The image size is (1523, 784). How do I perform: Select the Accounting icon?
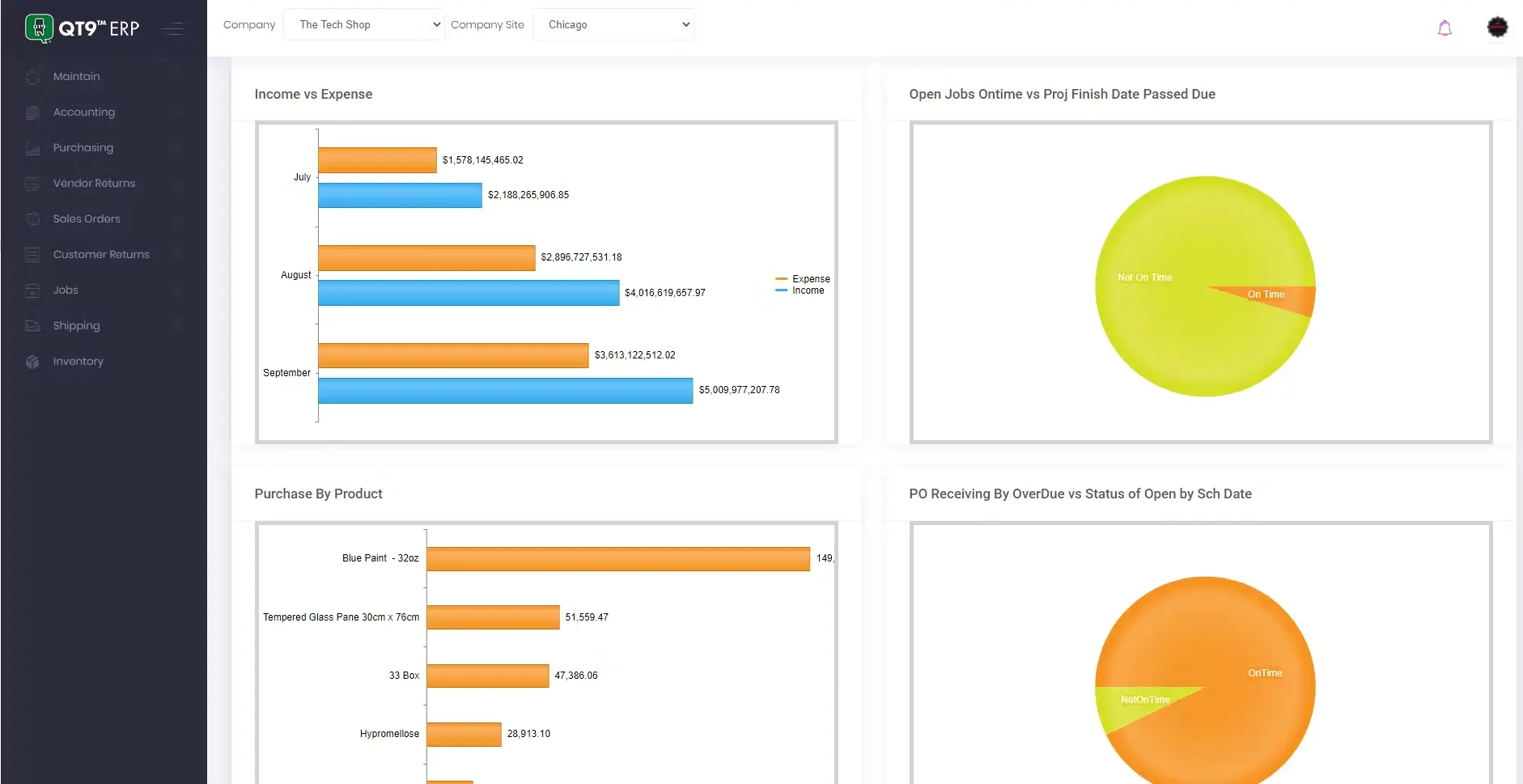32,112
